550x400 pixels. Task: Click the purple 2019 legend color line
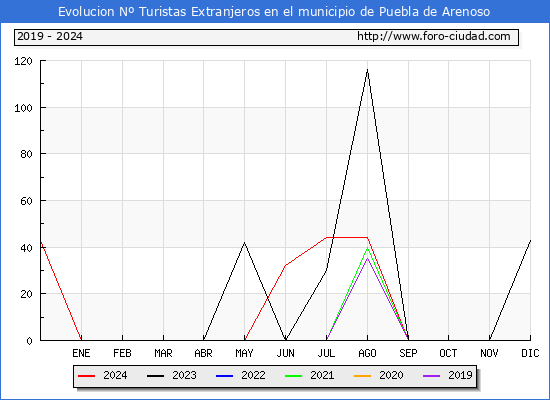(x=431, y=376)
